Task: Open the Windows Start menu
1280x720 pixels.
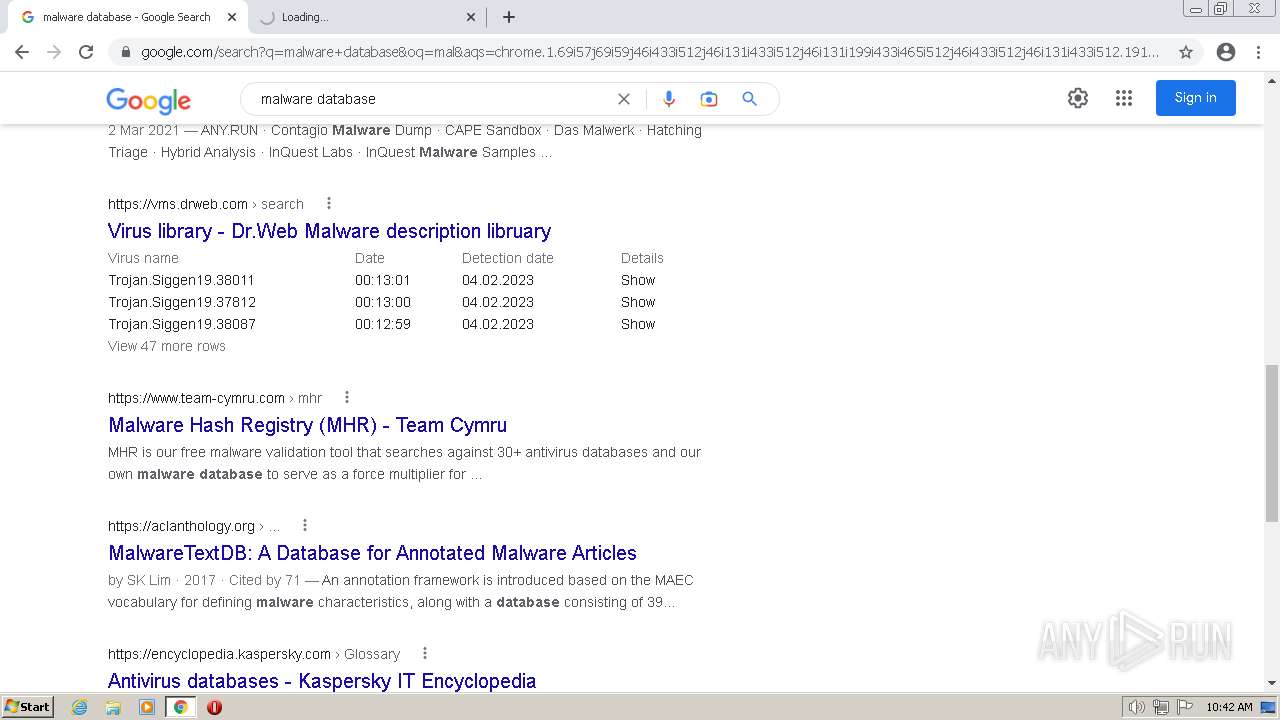Action: tap(27, 706)
